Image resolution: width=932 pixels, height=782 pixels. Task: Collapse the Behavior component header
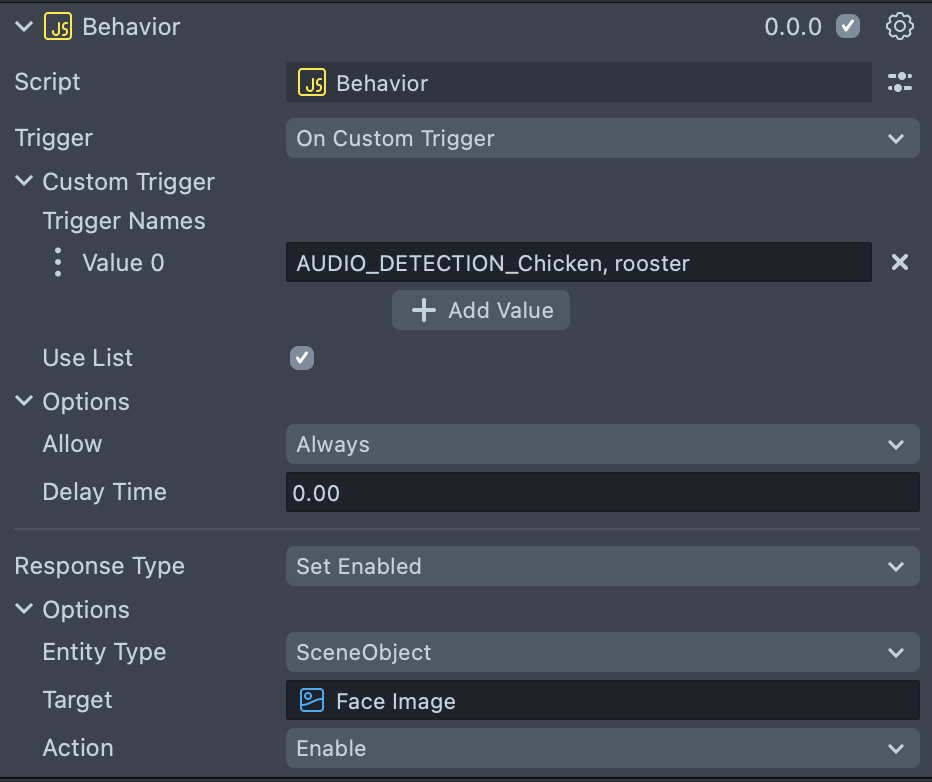(23, 27)
